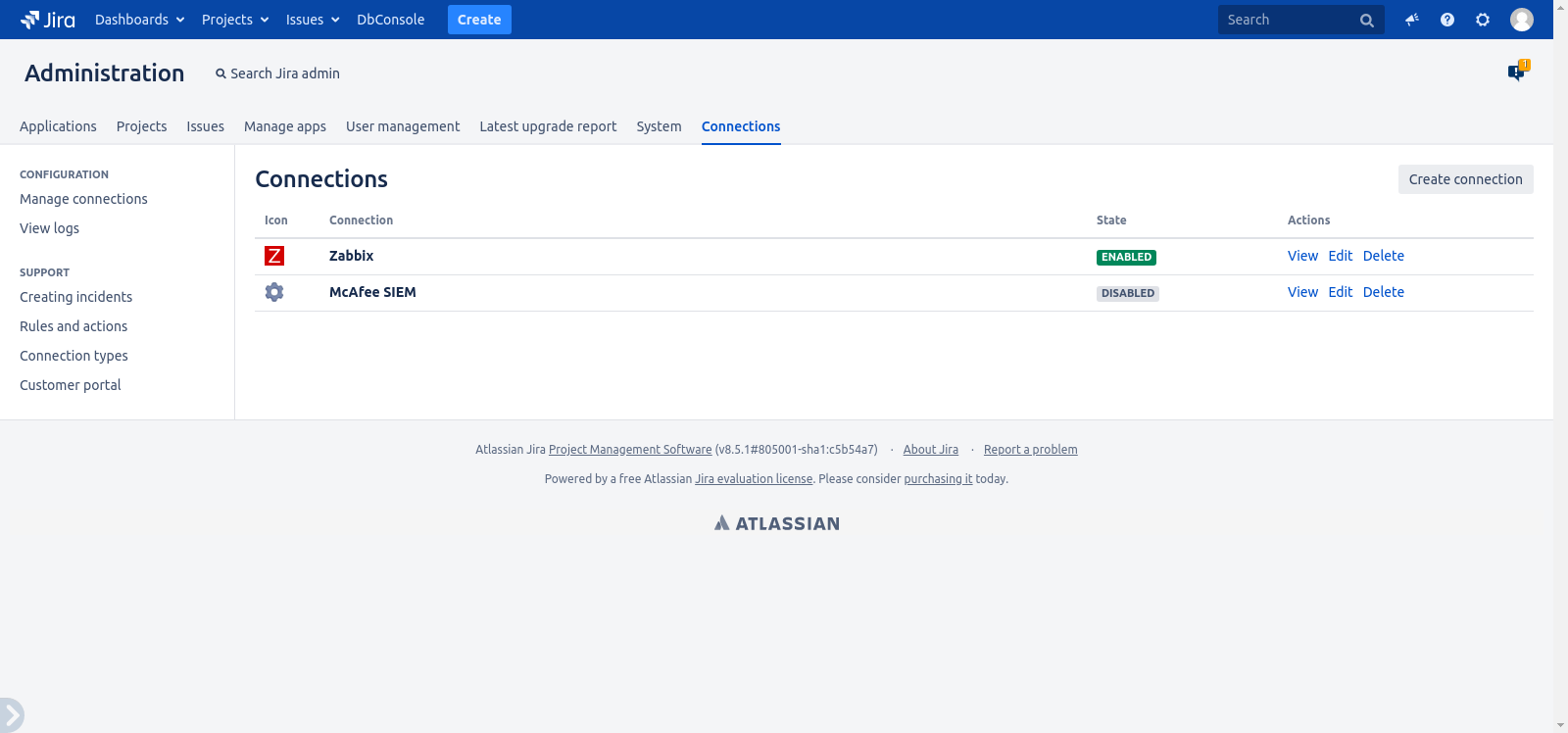
Task: Switch to the Applications tab
Action: coord(58,126)
